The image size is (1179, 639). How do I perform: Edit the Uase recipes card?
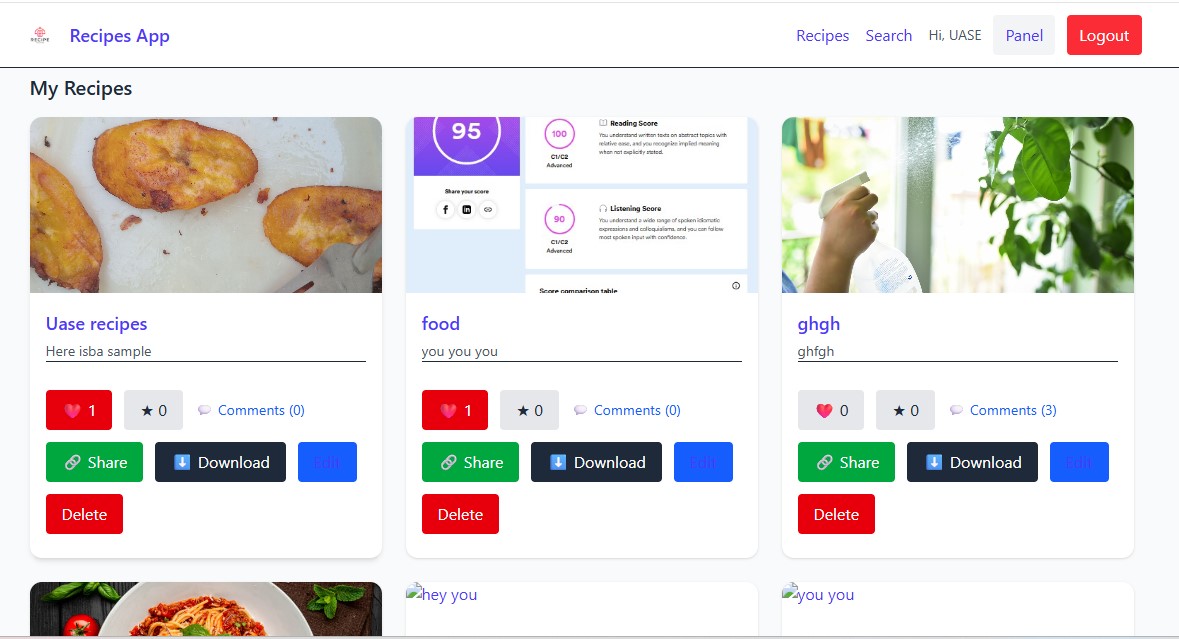click(x=327, y=462)
